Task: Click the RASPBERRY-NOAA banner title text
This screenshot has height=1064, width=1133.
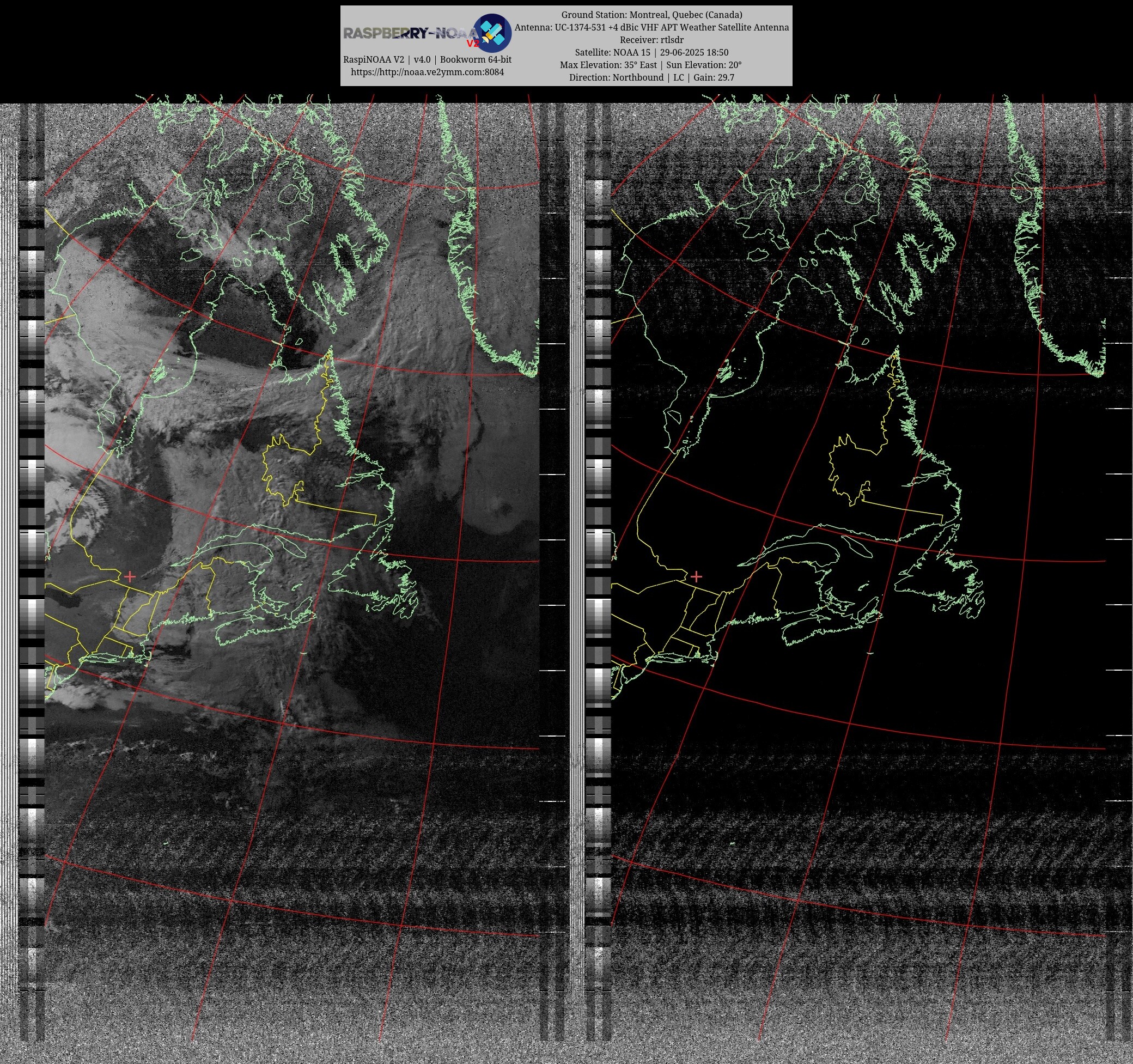Action: 411,34
